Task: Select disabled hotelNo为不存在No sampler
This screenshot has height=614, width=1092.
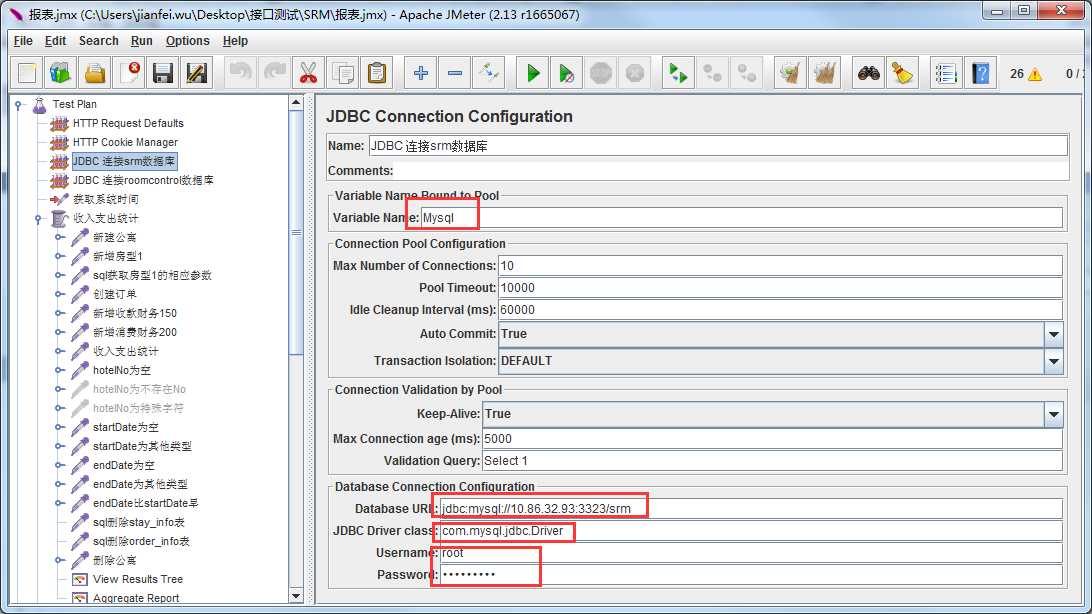Action: point(139,389)
